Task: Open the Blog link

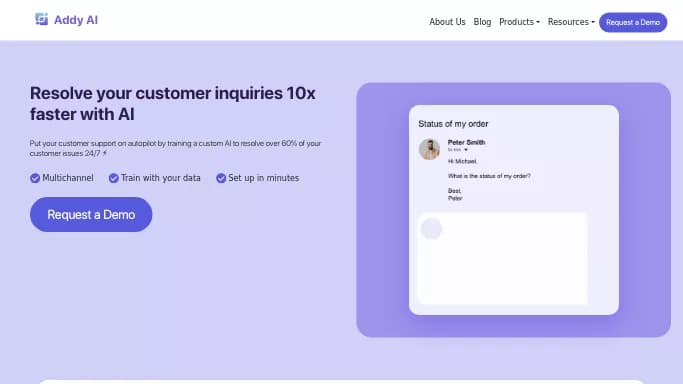Action: [x=482, y=22]
